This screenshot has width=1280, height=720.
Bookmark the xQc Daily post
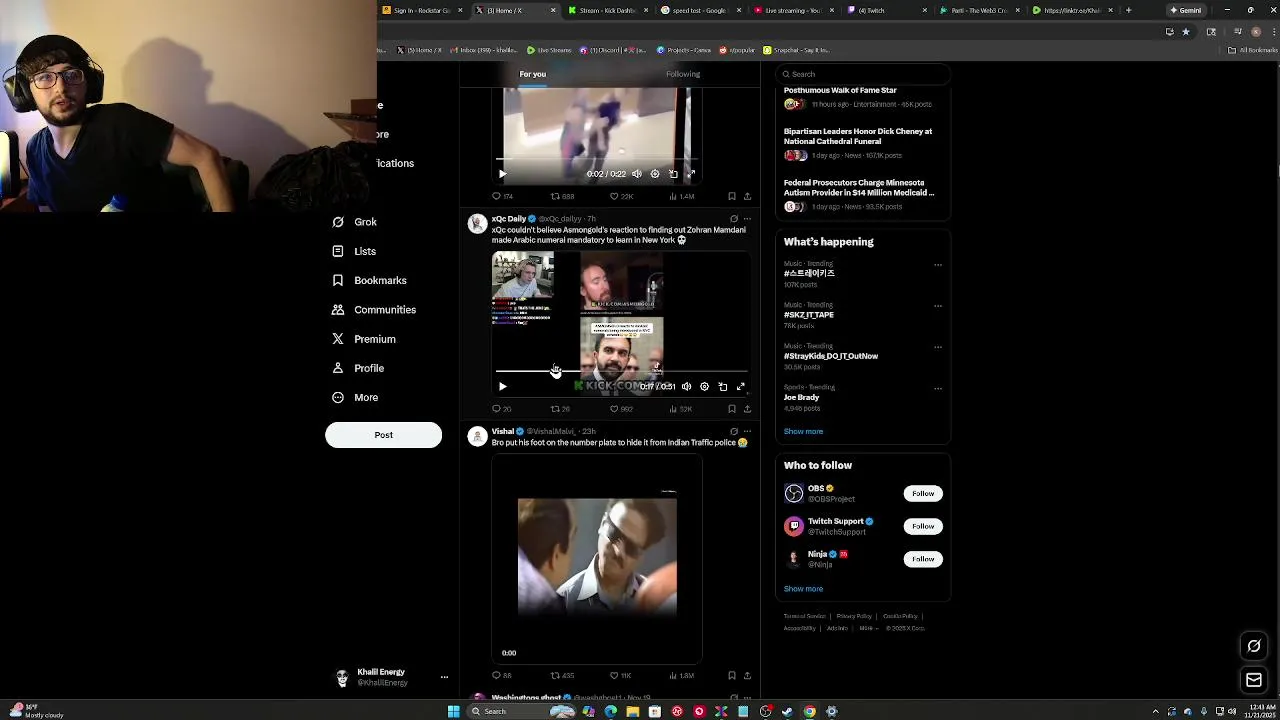732,409
